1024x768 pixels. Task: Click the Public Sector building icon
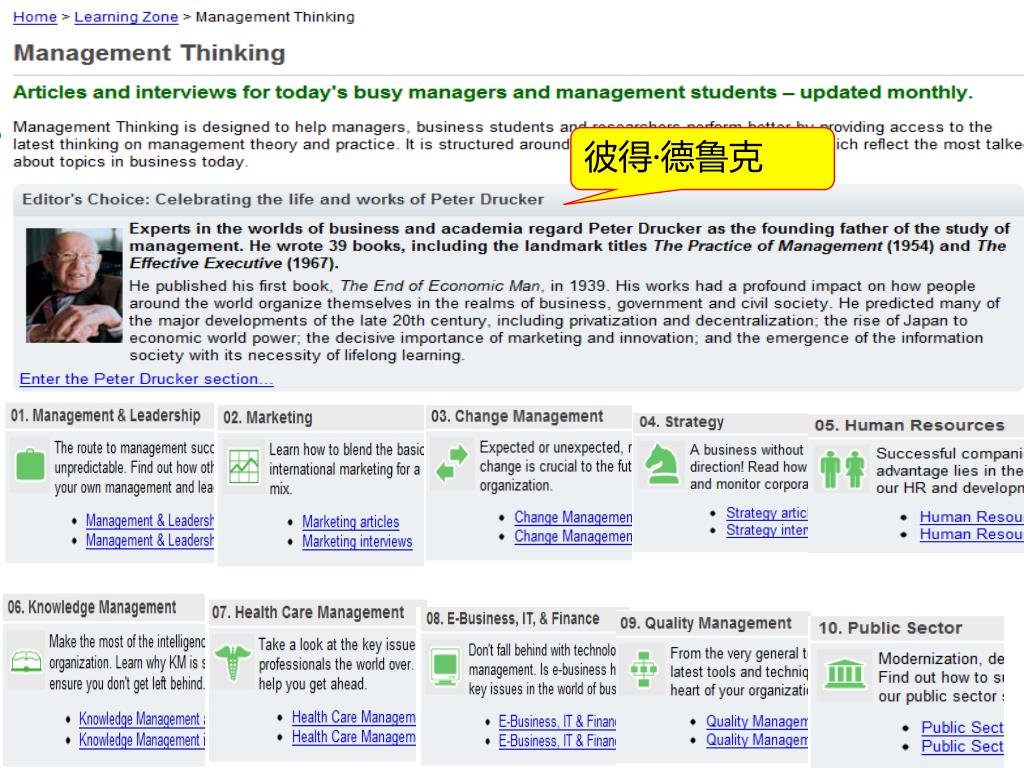pos(845,673)
